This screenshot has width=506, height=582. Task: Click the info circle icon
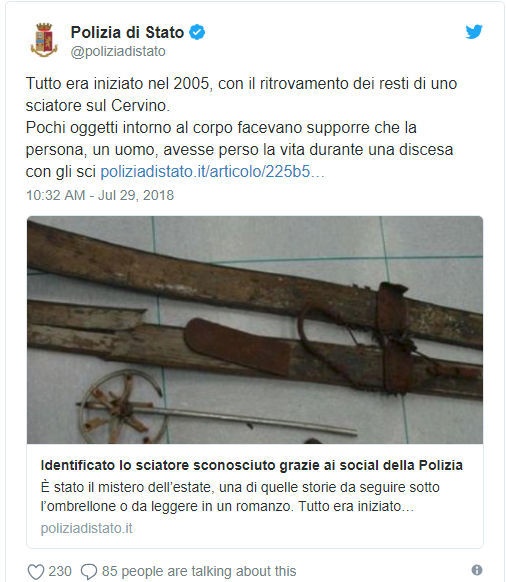point(477,570)
